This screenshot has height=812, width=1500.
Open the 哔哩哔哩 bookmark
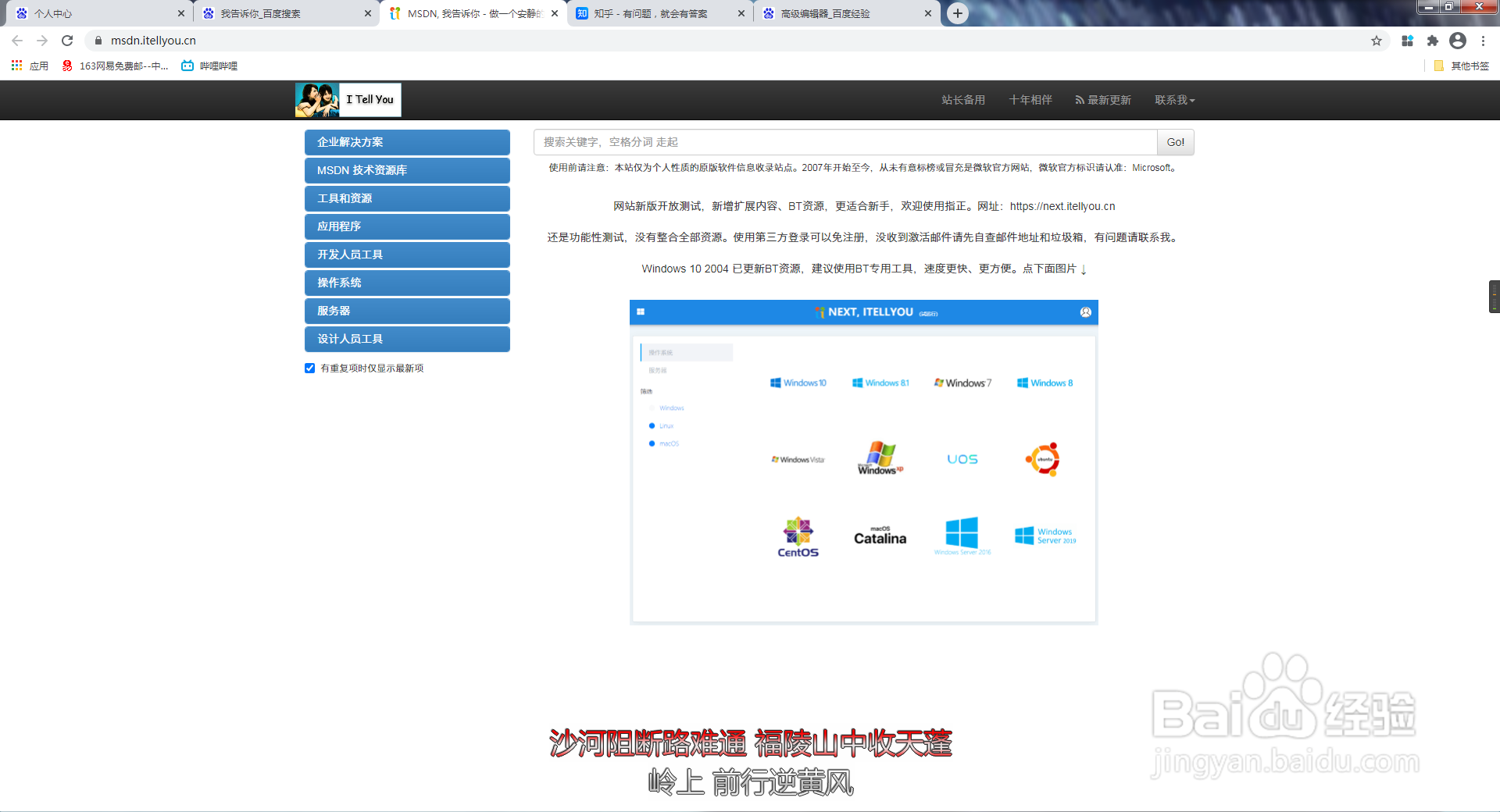click(x=209, y=66)
